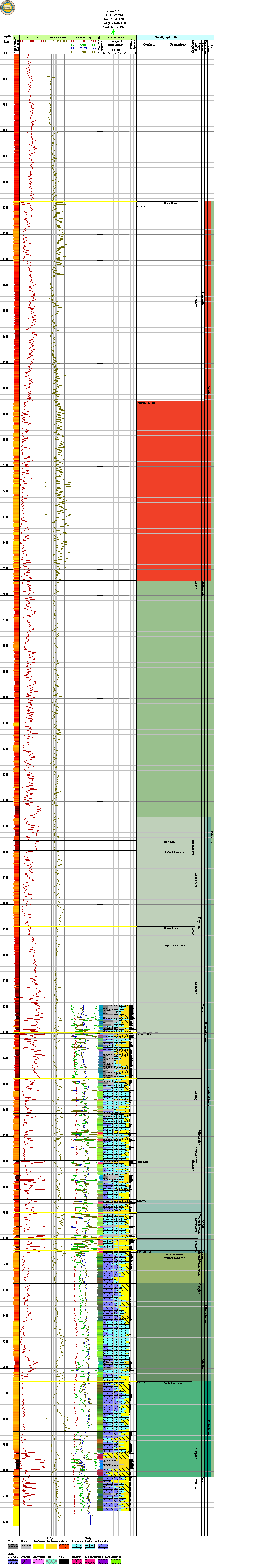
Task: Click the 'Stratigraphic Units' header
Action: click(168, 38)
